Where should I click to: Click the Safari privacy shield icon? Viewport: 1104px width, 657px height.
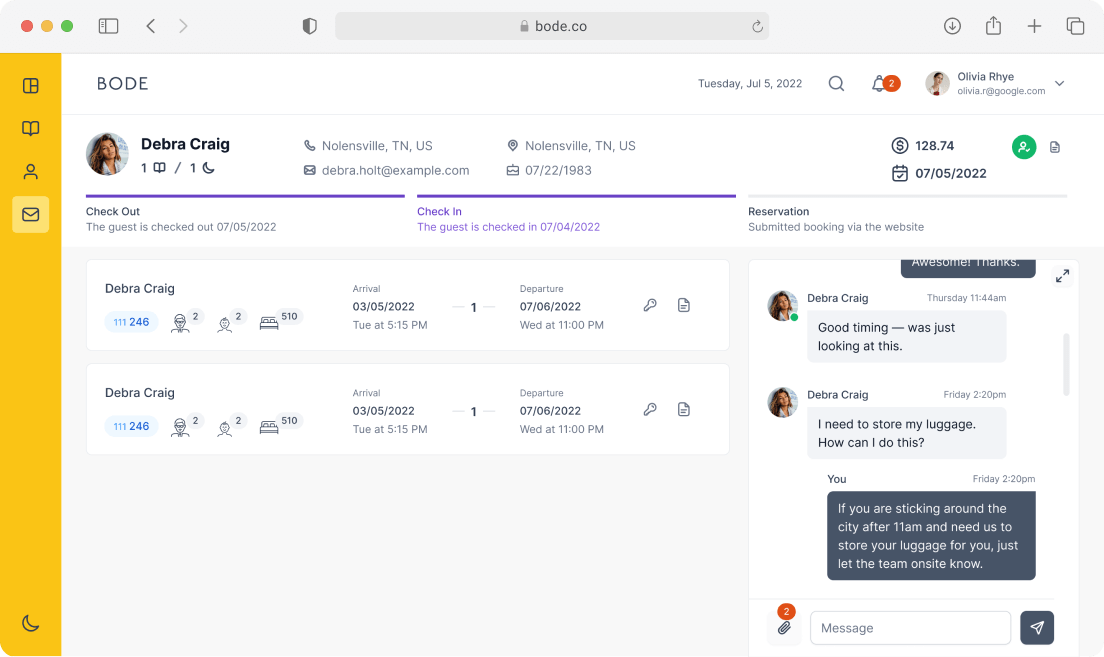pos(309,26)
